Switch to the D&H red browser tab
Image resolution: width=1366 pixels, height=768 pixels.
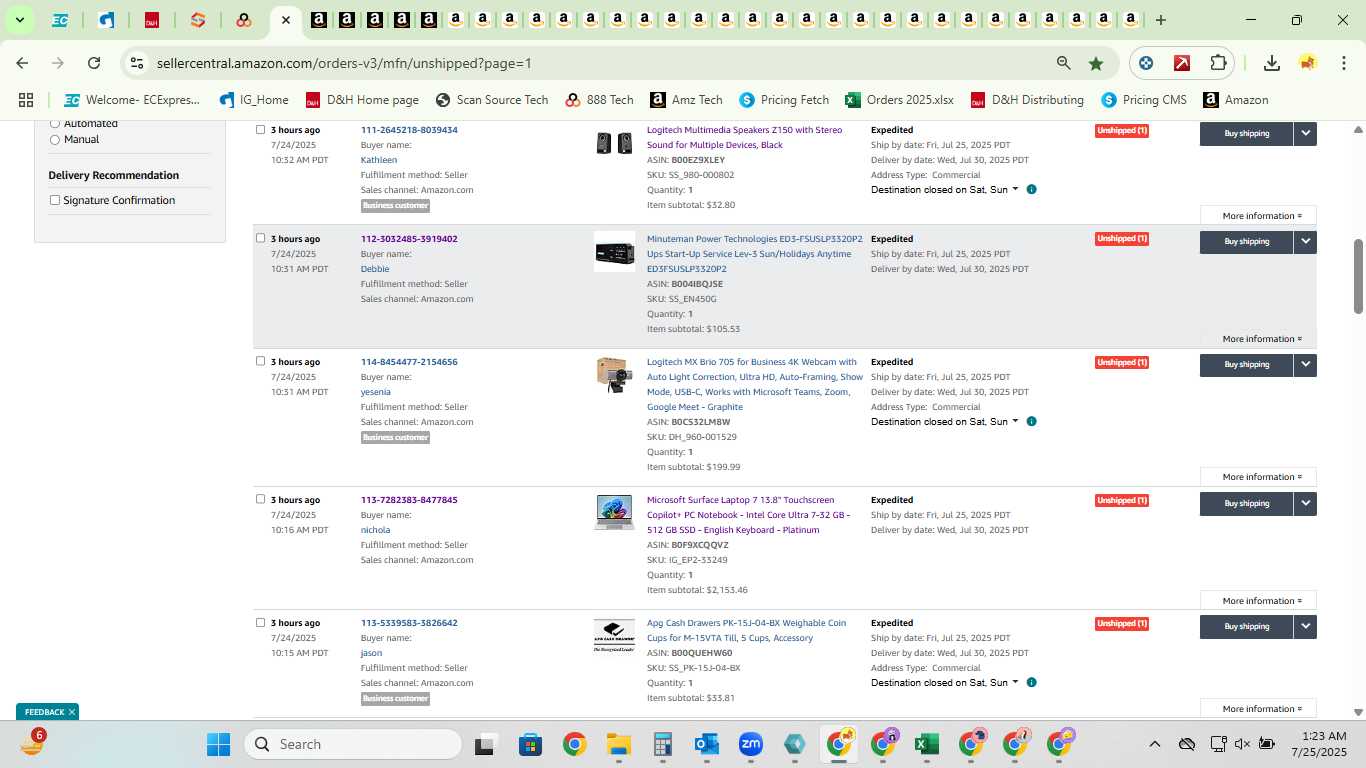pos(152,20)
